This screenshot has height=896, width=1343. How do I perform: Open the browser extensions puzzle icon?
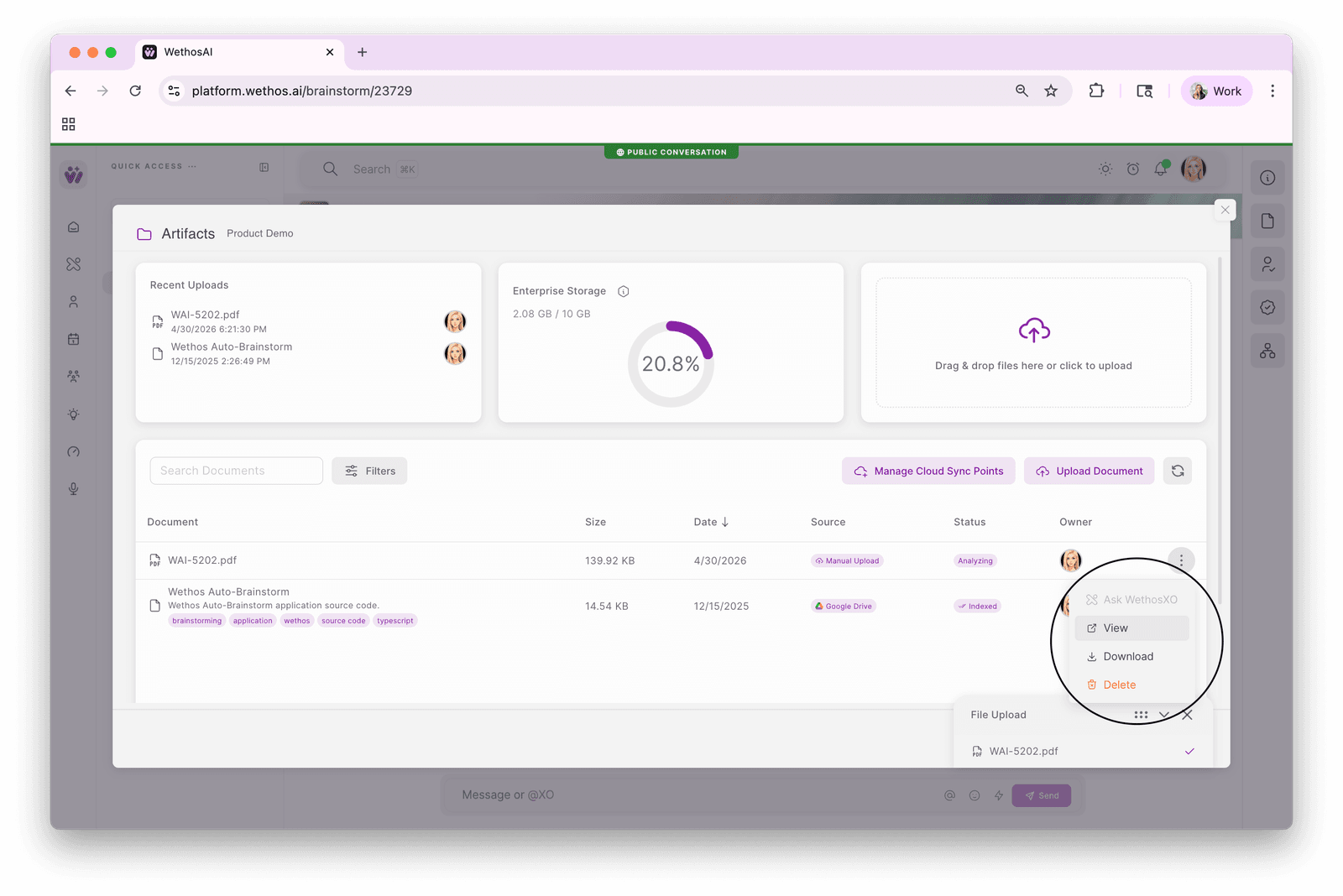(x=1096, y=91)
